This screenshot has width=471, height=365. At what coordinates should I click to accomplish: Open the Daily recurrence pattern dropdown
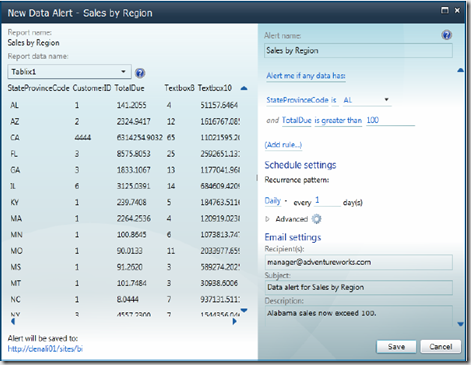276,201
